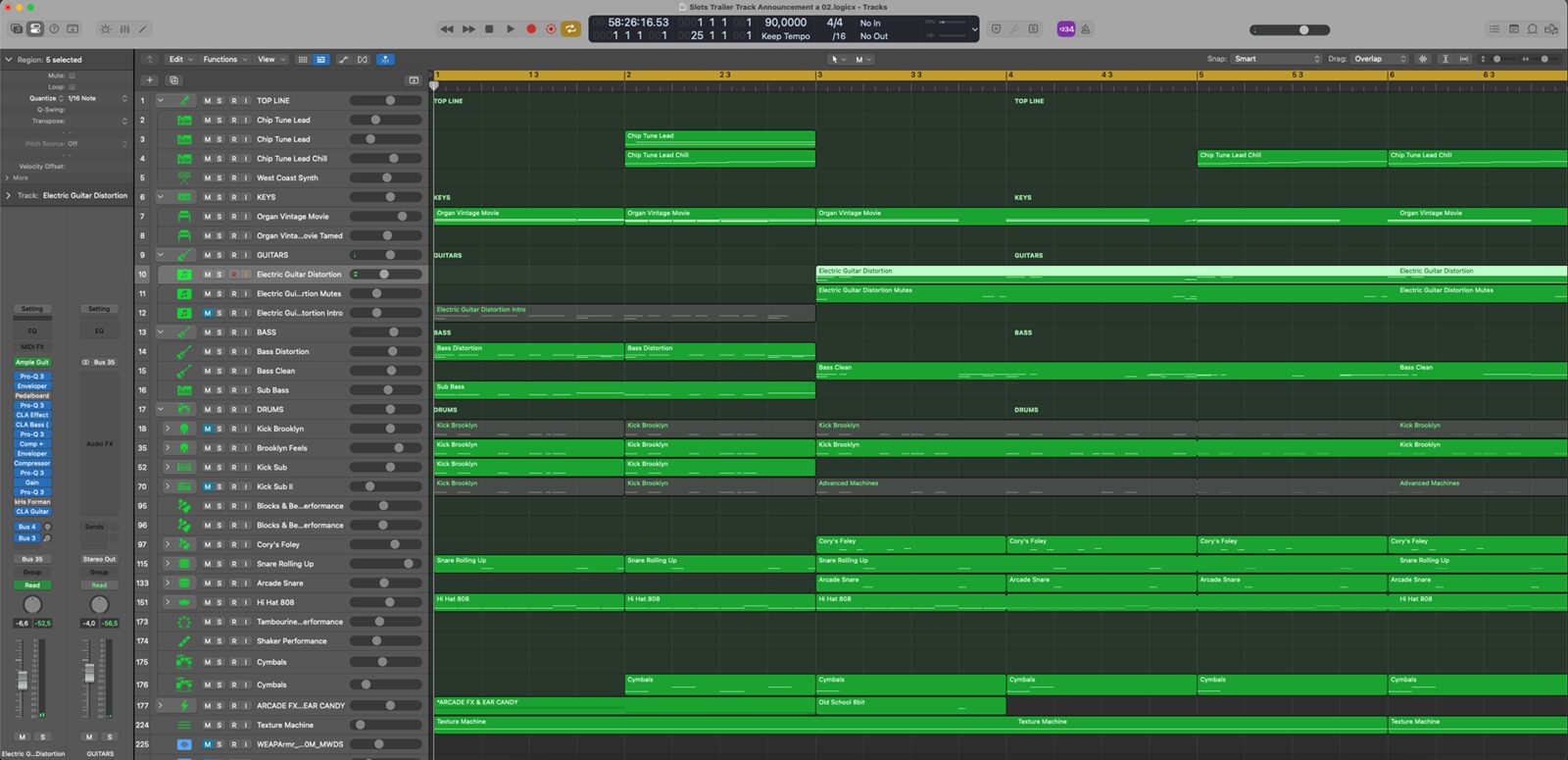The height and width of the screenshot is (760, 1568).
Task: Click the Record button
Action: [x=531, y=29]
